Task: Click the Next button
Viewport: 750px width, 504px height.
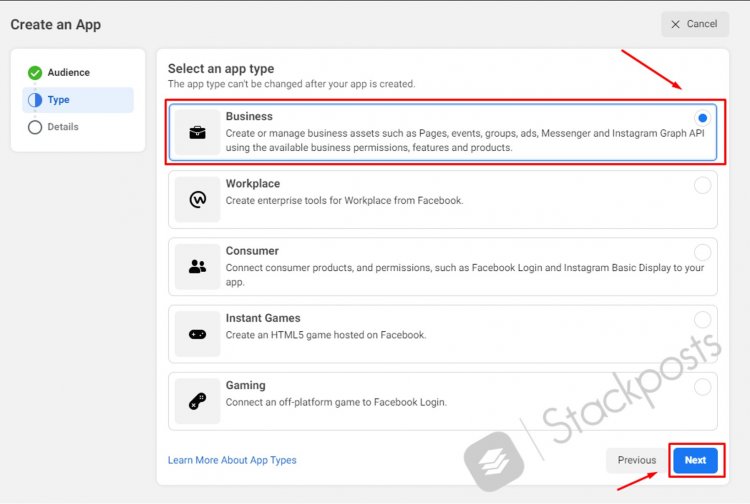Action: point(695,460)
